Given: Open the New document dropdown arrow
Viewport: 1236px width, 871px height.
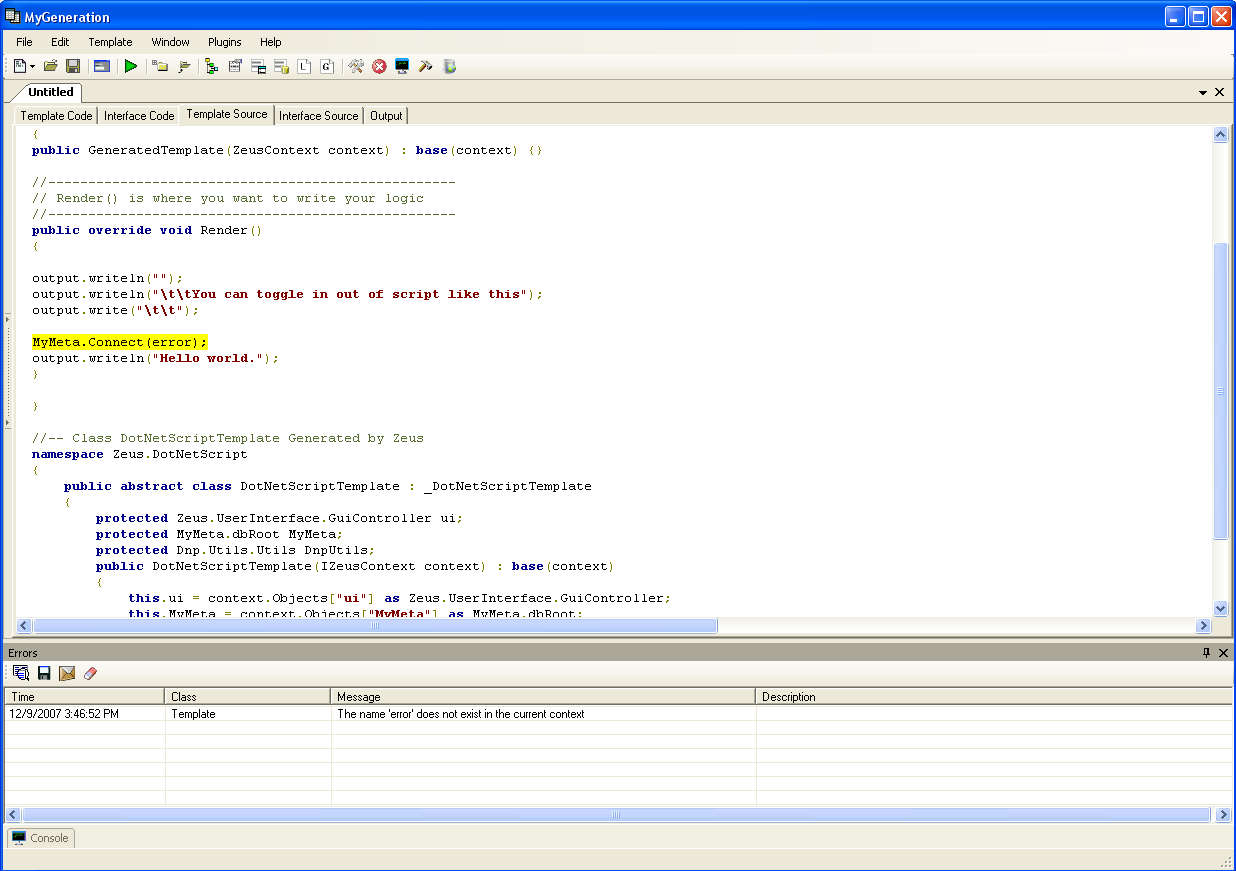Looking at the screenshot, I should 32,67.
